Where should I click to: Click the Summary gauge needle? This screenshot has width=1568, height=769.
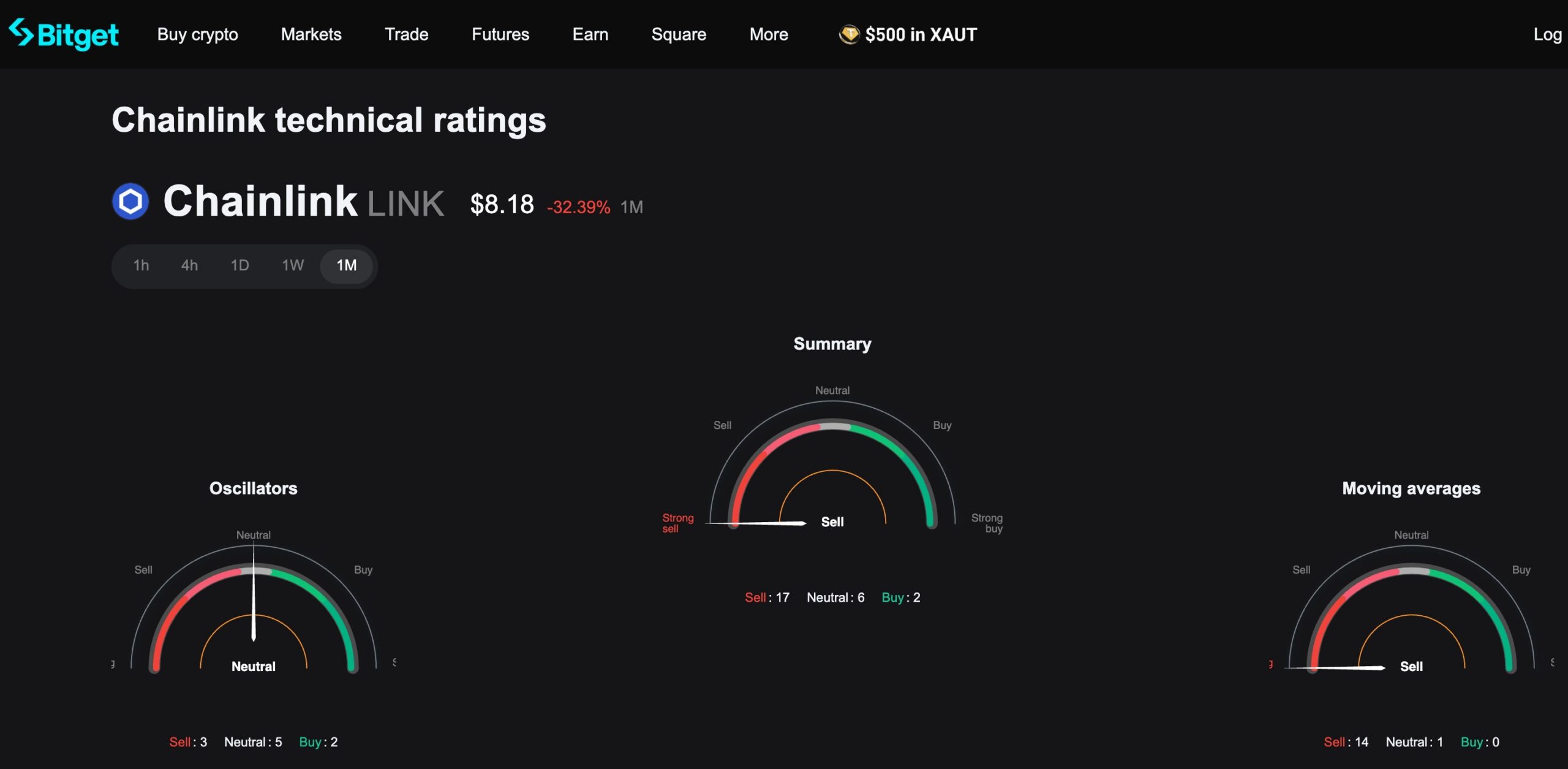point(755,523)
